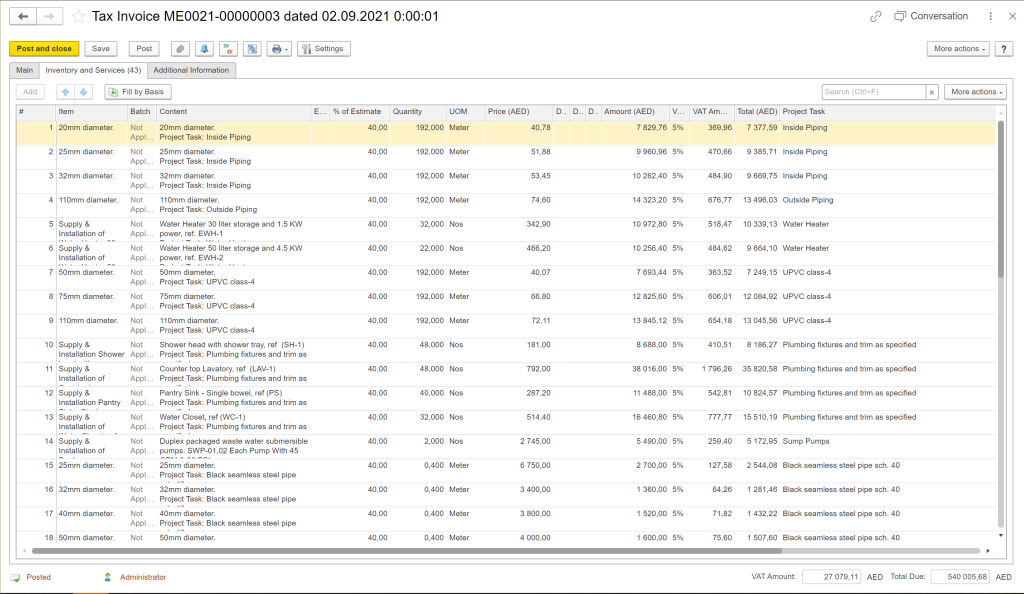Click the Add row button
Viewport: 1024px width, 594px height.
pyautogui.click(x=30, y=92)
